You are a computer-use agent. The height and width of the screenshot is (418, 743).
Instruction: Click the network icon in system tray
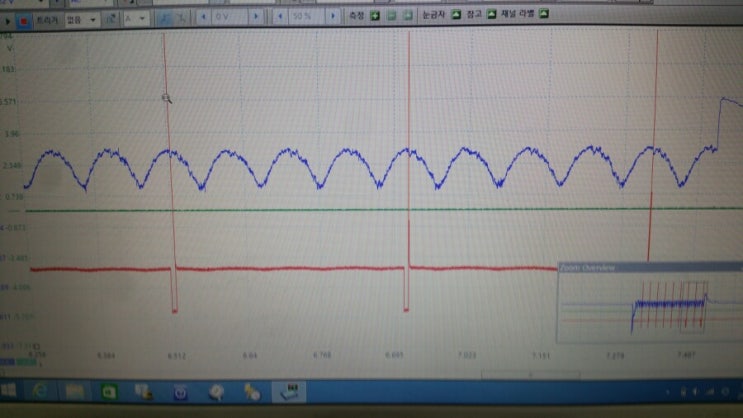point(710,391)
